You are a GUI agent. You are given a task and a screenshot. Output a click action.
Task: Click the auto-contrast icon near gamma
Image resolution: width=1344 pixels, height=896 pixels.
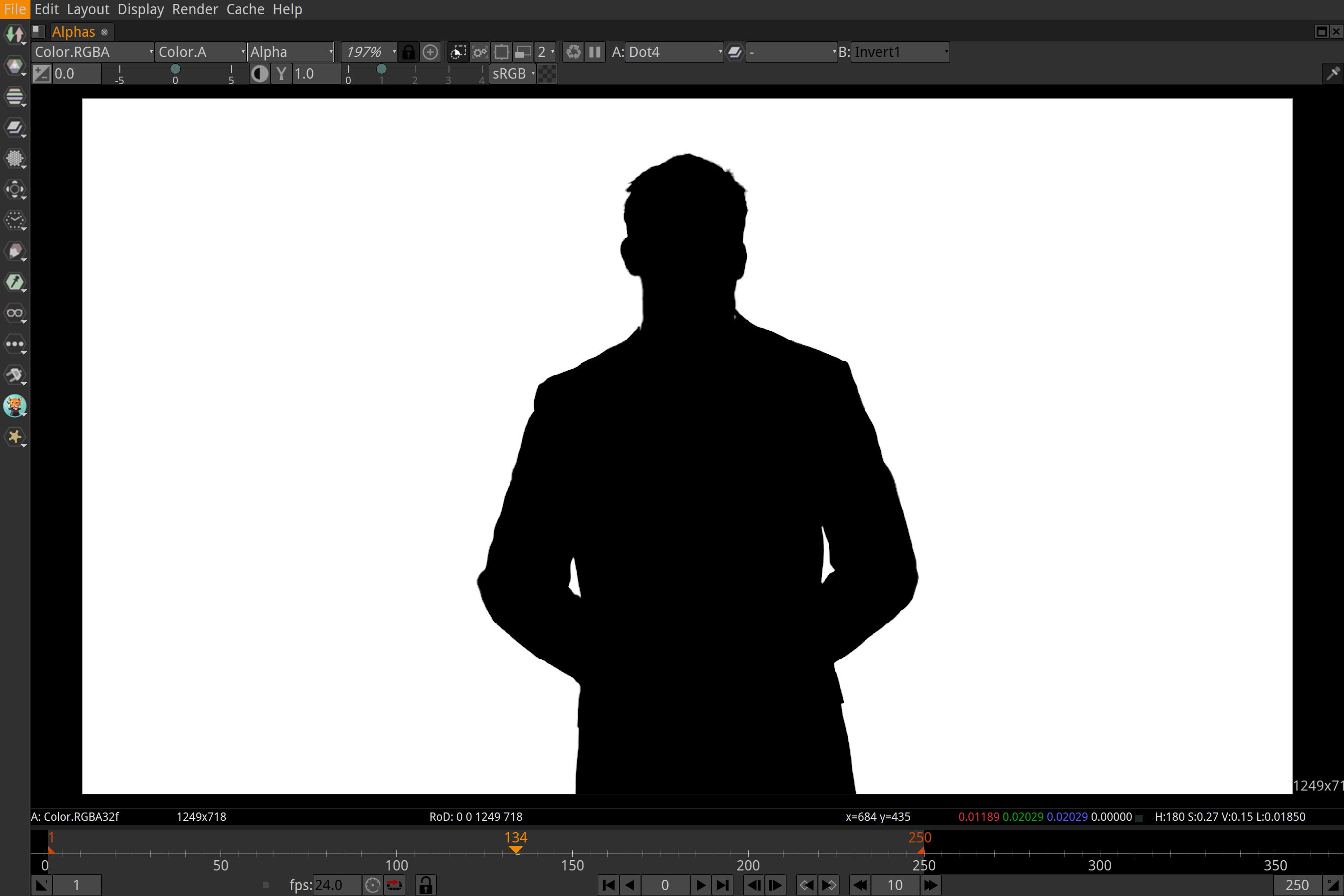(x=260, y=74)
